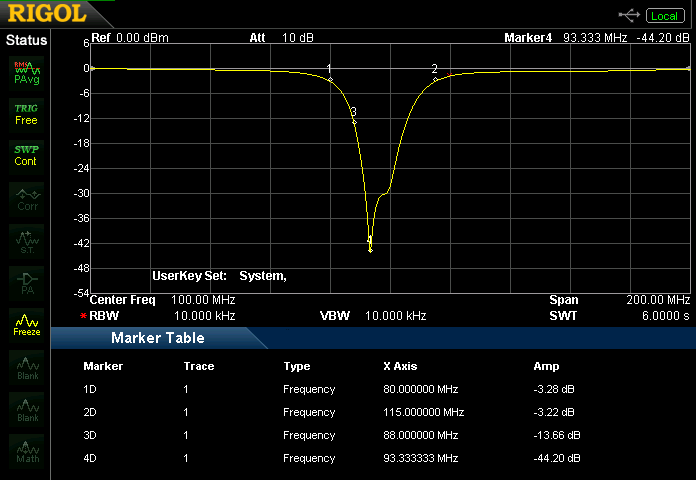The width and height of the screenshot is (696, 480).
Task: Click the UserKey Set: System message
Action: coord(219,276)
